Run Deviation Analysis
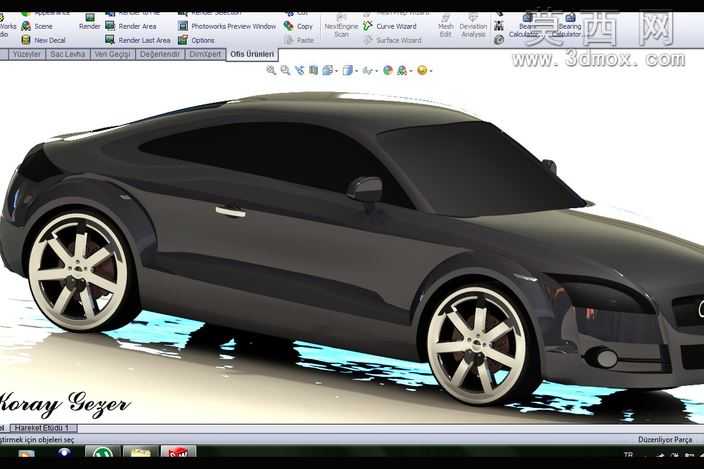The image size is (704, 469). (473, 26)
